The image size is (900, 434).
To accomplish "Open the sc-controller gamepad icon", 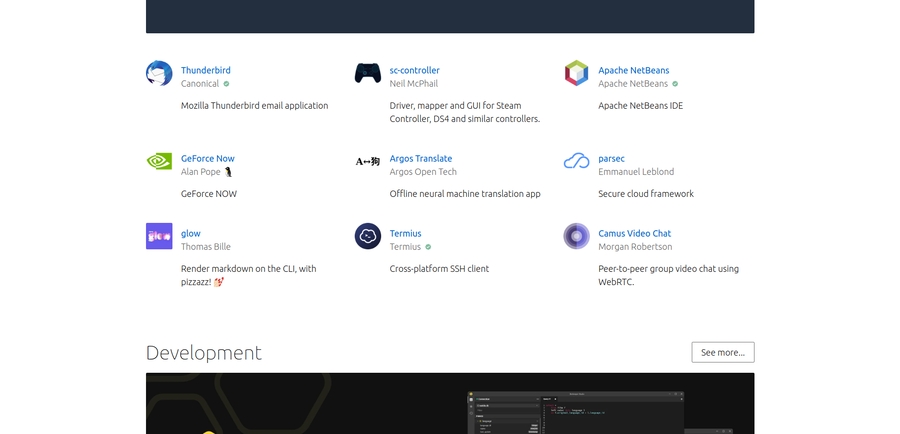I will 368,73.
